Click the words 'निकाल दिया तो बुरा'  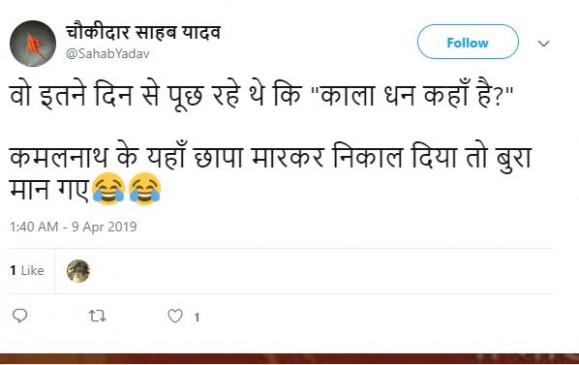[x=432, y=158]
